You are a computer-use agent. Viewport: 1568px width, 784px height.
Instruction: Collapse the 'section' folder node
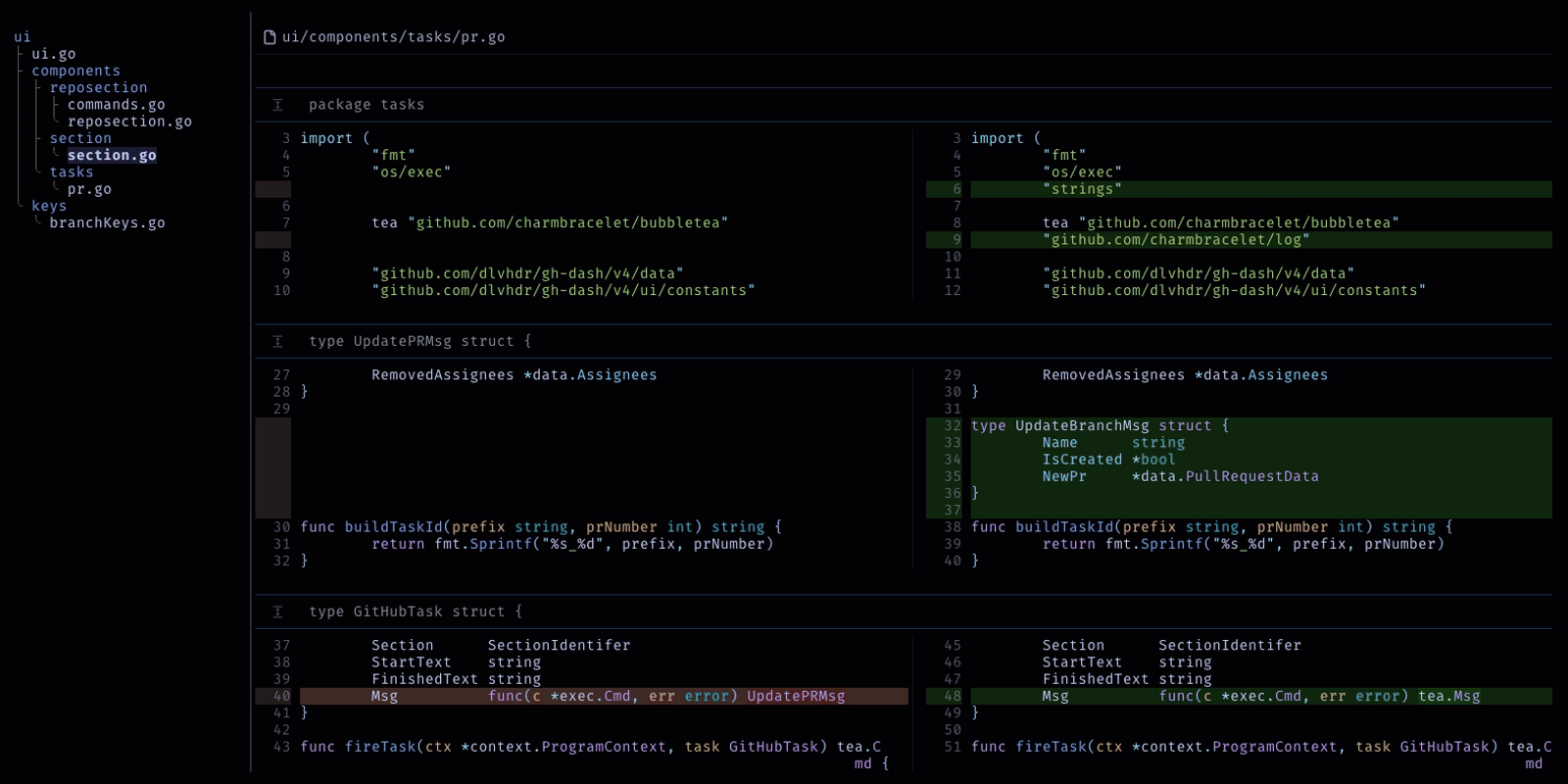pyautogui.click(x=80, y=138)
